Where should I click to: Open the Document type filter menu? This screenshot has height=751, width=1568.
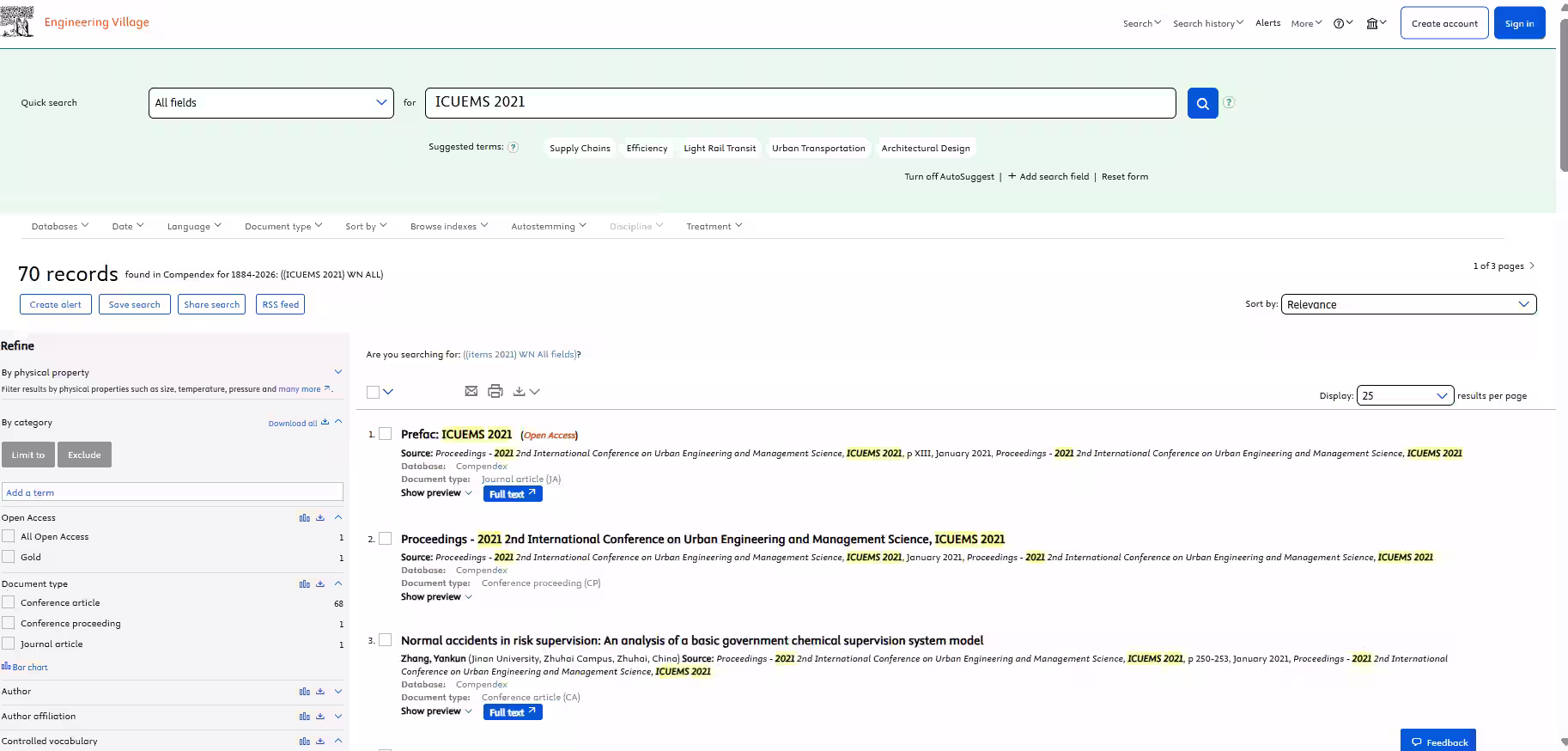283,226
